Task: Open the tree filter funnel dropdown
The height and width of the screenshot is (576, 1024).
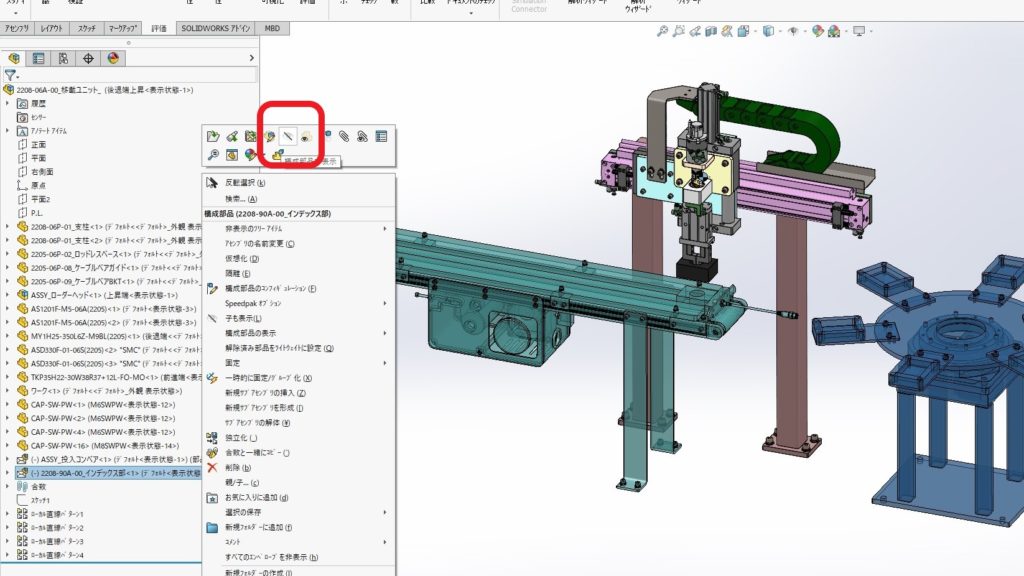Action: point(11,75)
